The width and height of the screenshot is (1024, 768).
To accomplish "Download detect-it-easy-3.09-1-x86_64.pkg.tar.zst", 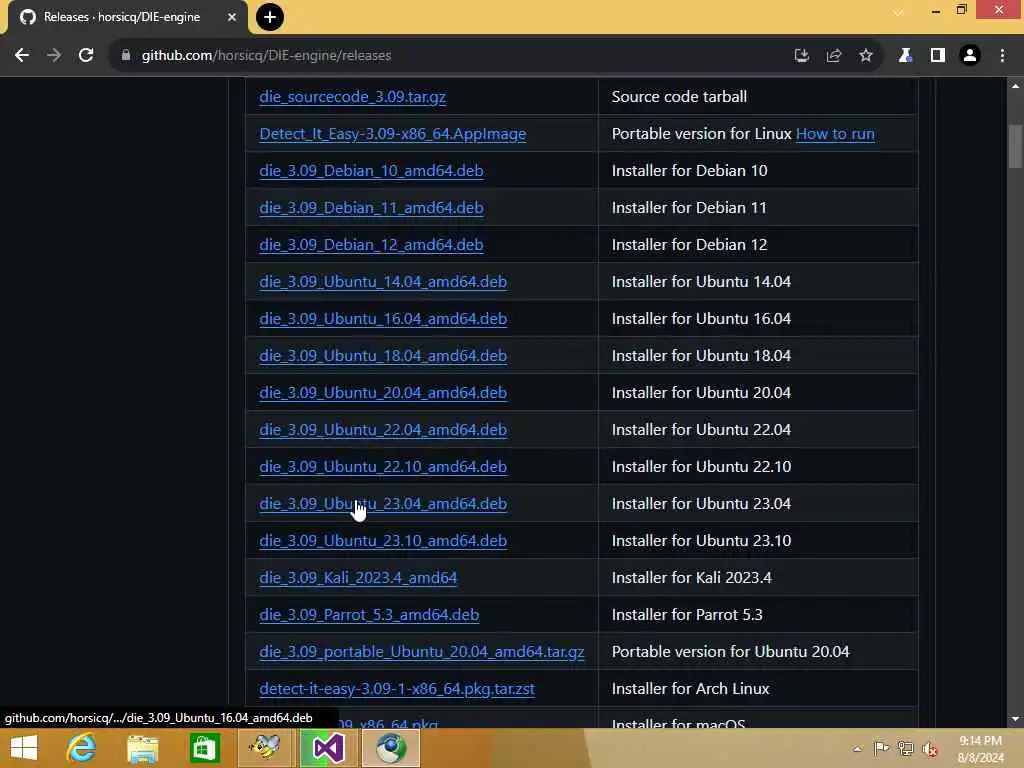I will coord(397,689).
